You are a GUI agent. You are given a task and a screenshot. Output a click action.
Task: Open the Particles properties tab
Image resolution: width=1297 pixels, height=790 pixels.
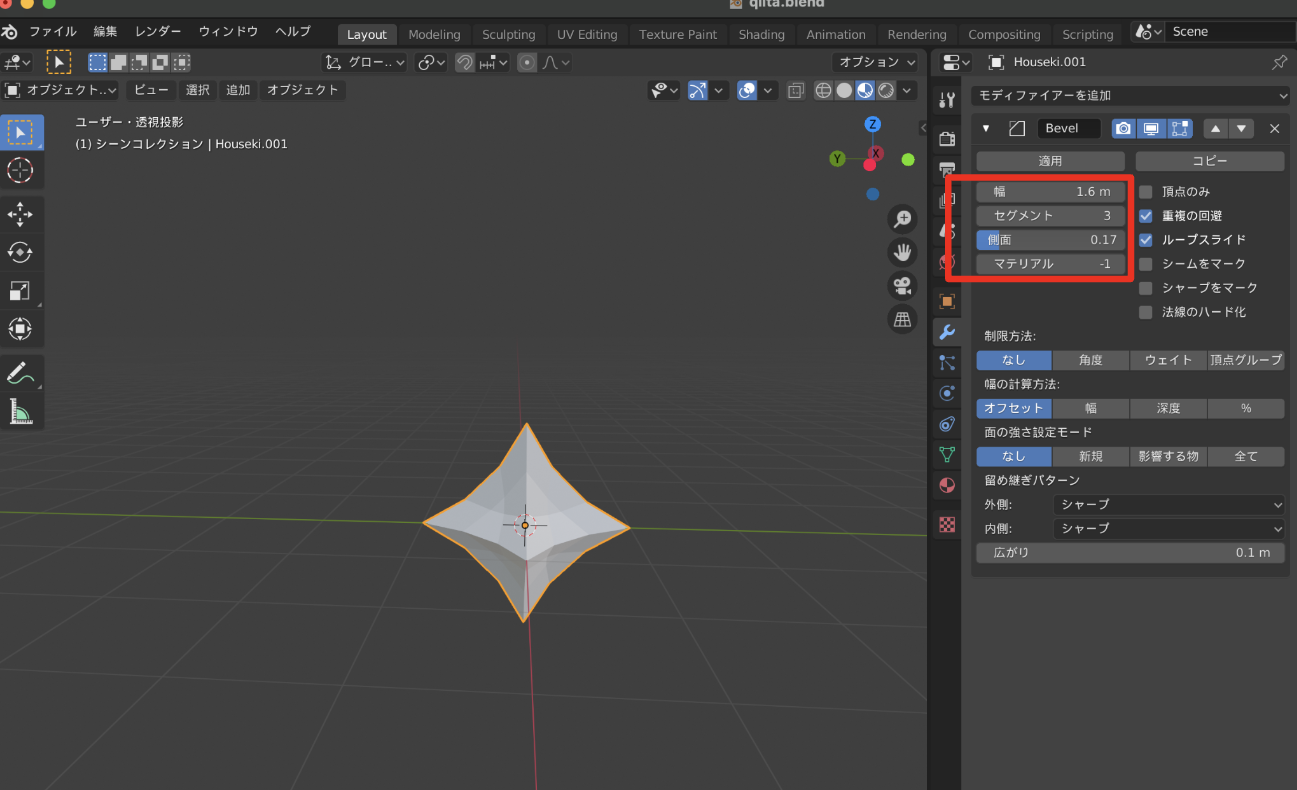(946, 363)
